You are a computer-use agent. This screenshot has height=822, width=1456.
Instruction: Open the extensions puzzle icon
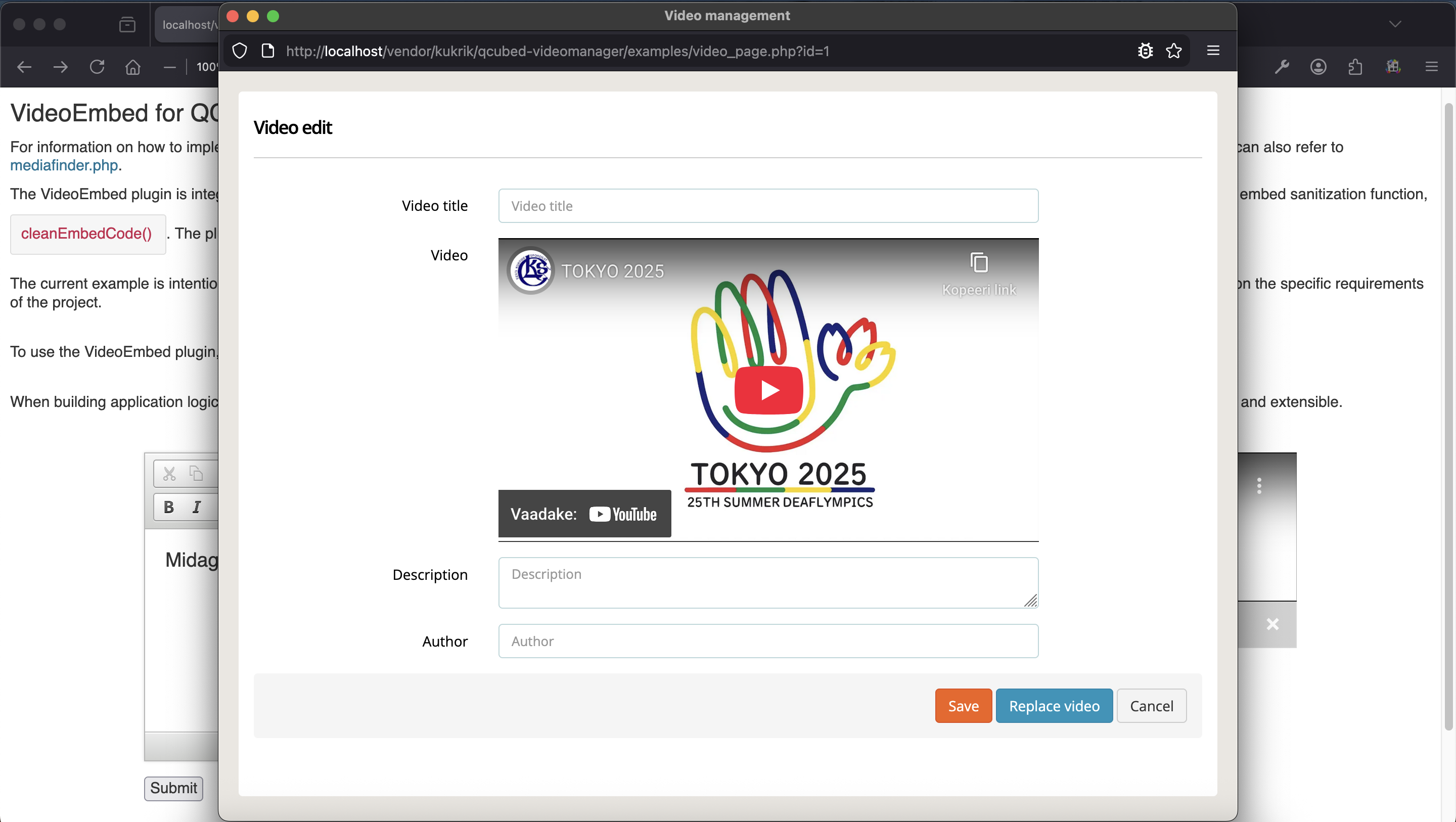tap(1355, 67)
